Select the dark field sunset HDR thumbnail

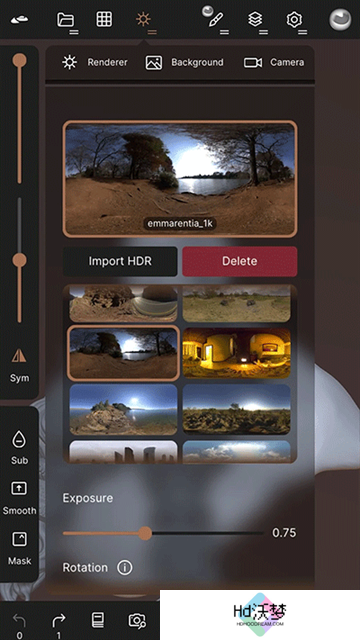(237, 409)
